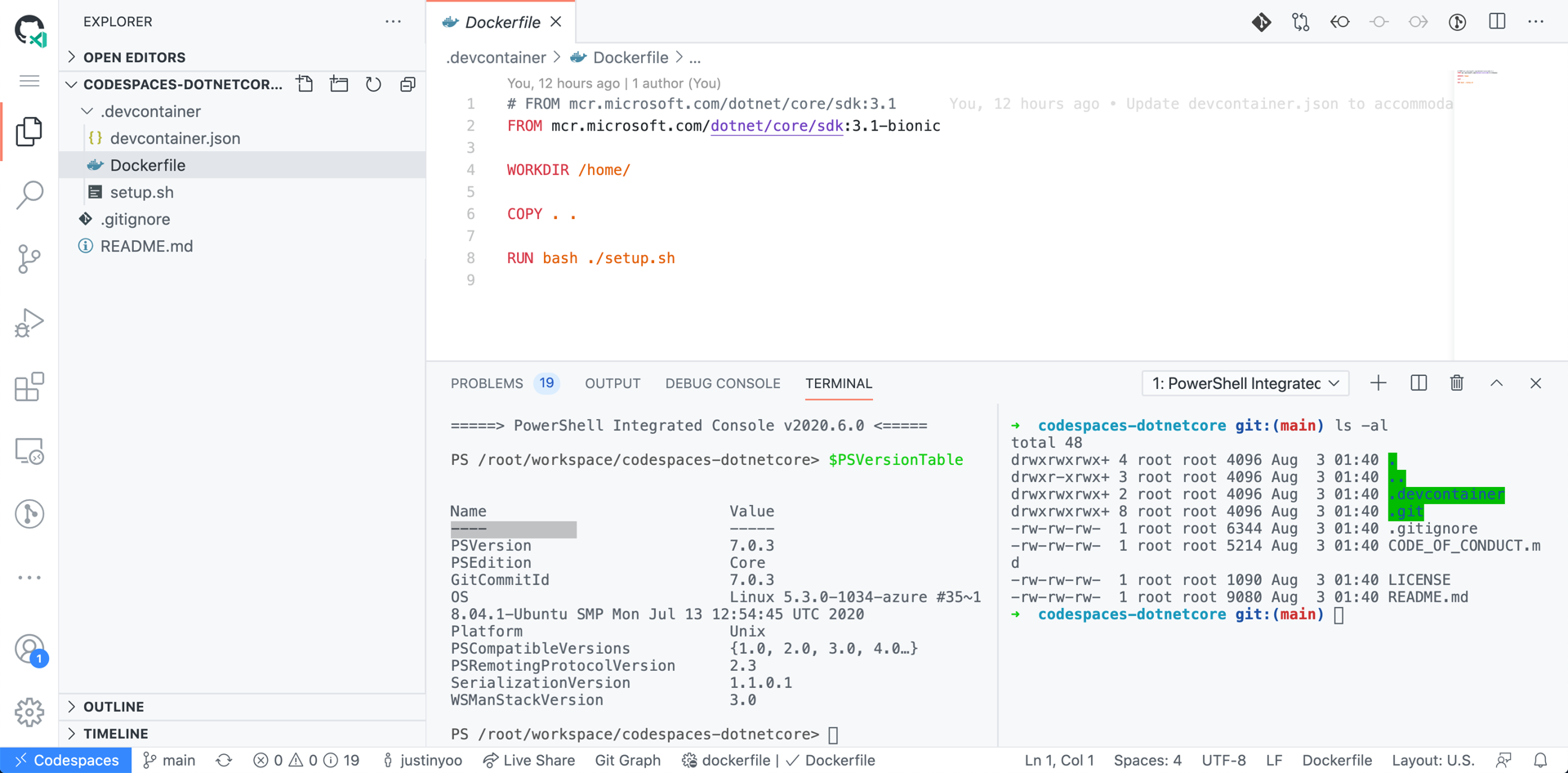Open the Manage settings gear
Viewport: 1568px width, 773px height.
[x=29, y=712]
